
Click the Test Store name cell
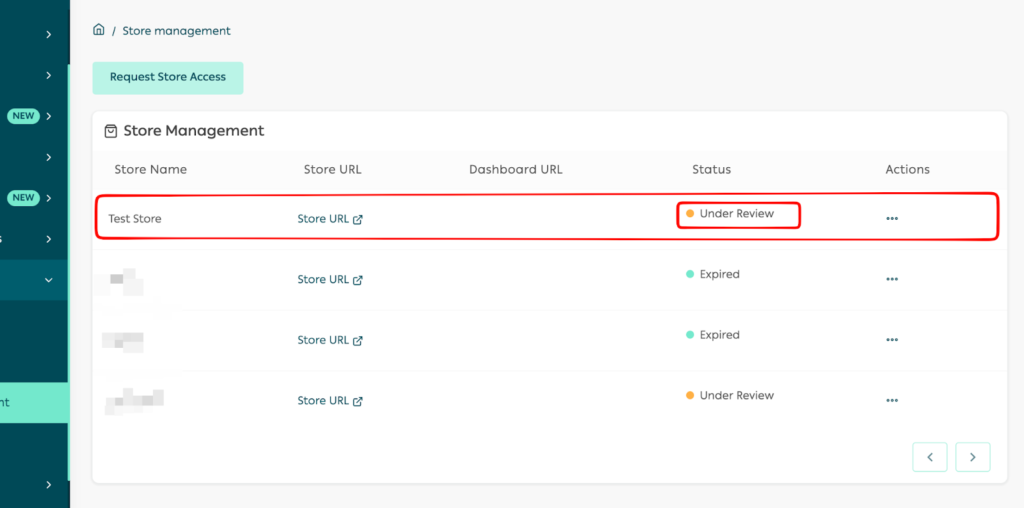(135, 219)
